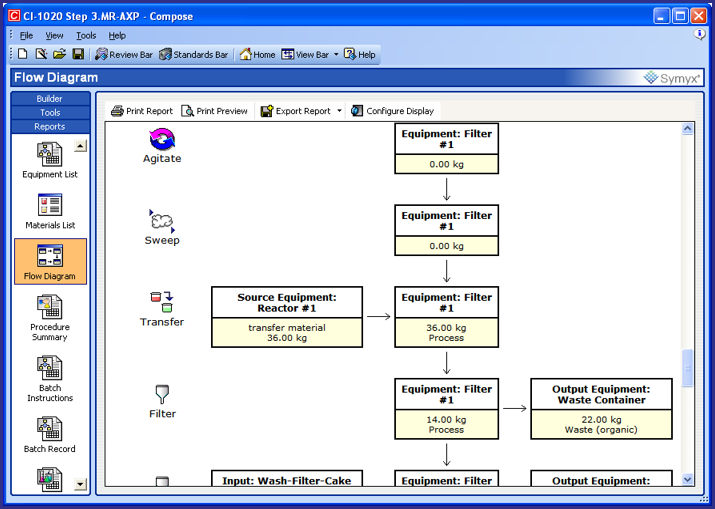Toggle the Review Bar

click(124, 54)
